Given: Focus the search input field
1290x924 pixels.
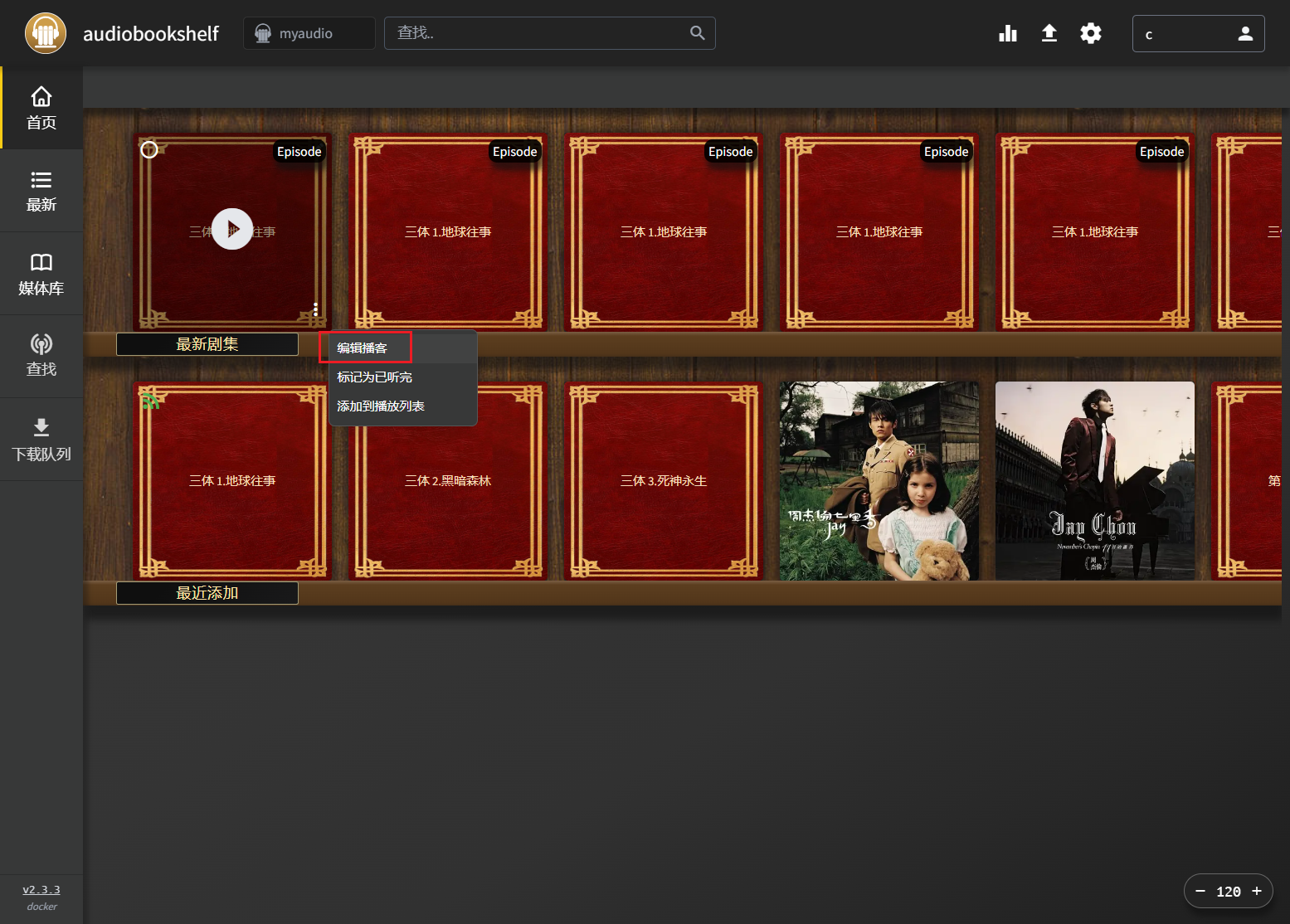Looking at the screenshot, I should [x=549, y=33].
